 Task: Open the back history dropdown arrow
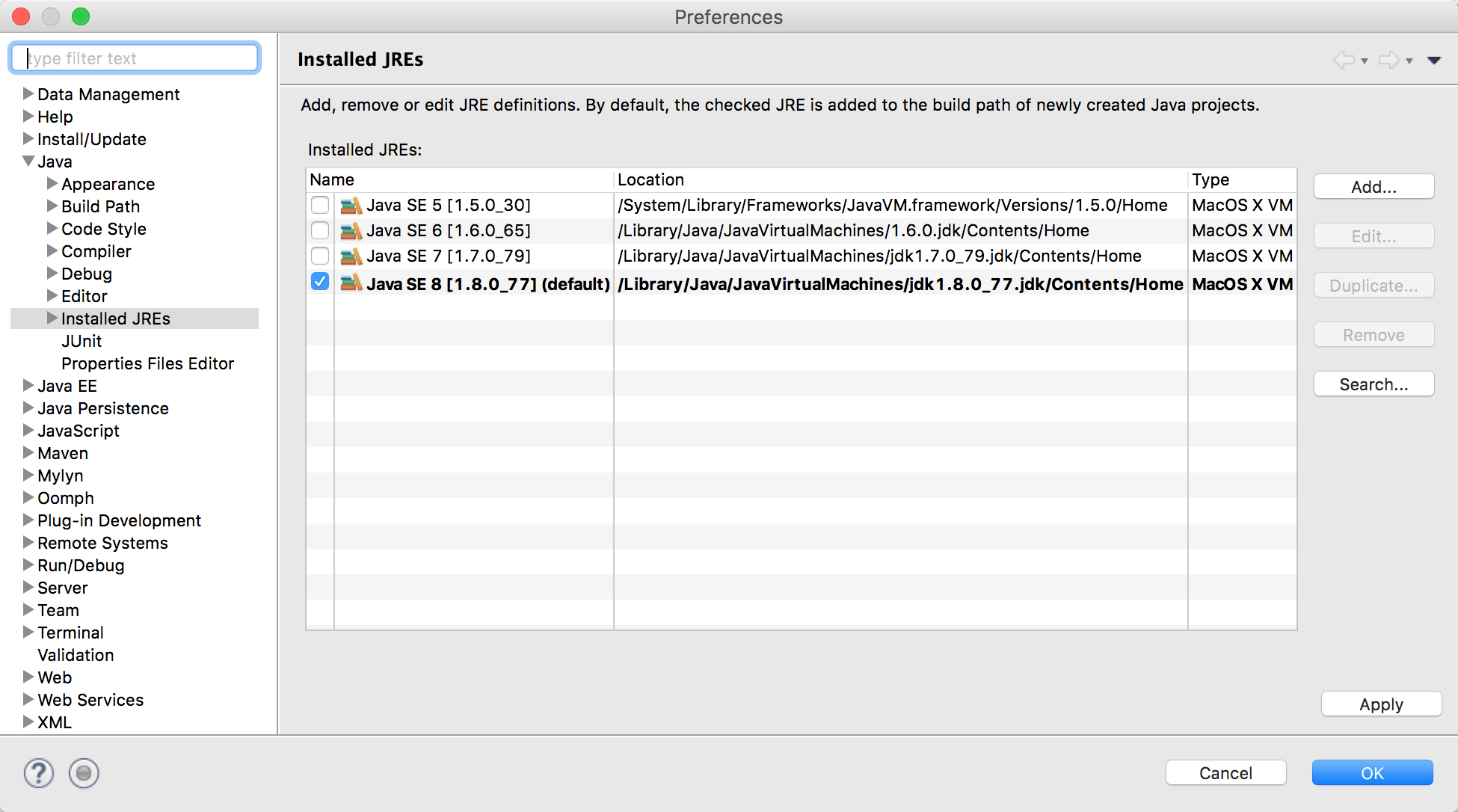pyautogui.click(x=1365, y=61)
